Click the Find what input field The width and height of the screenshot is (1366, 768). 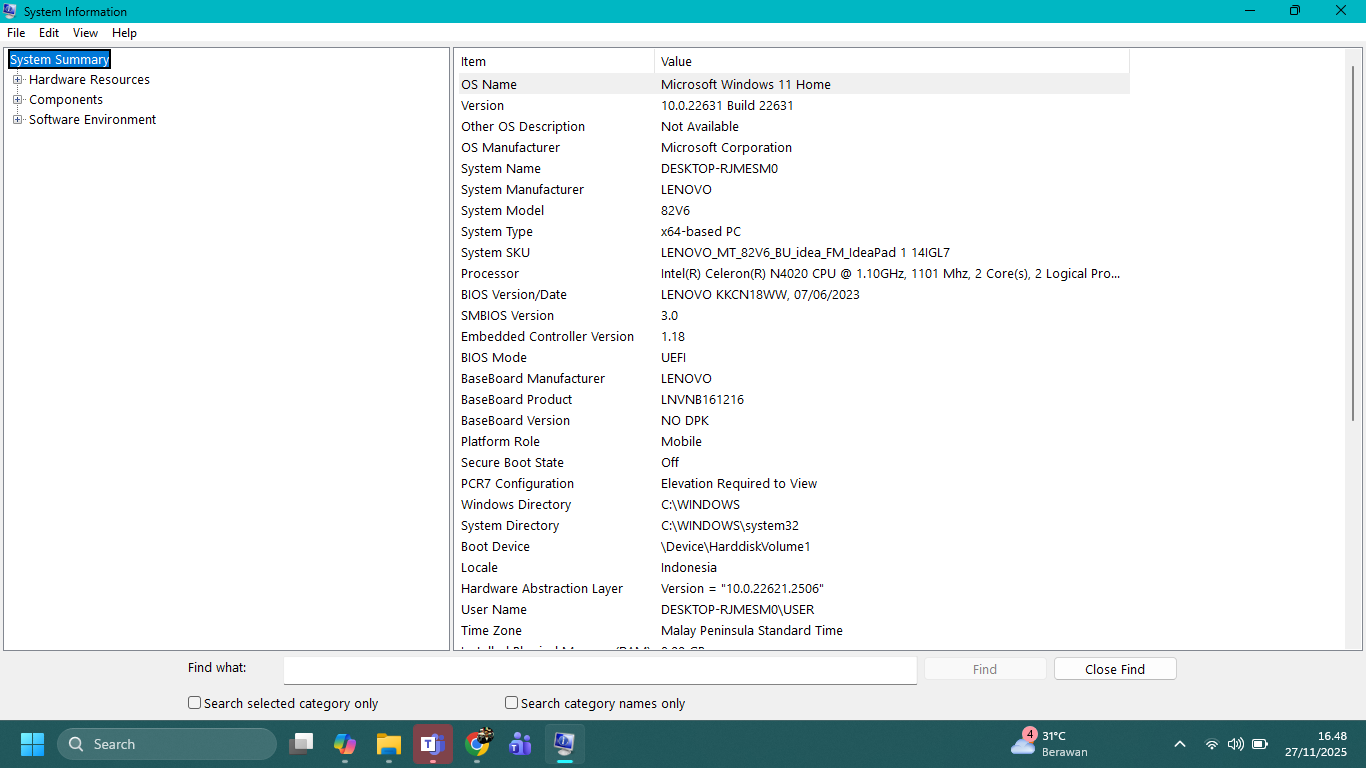[600, 670]
